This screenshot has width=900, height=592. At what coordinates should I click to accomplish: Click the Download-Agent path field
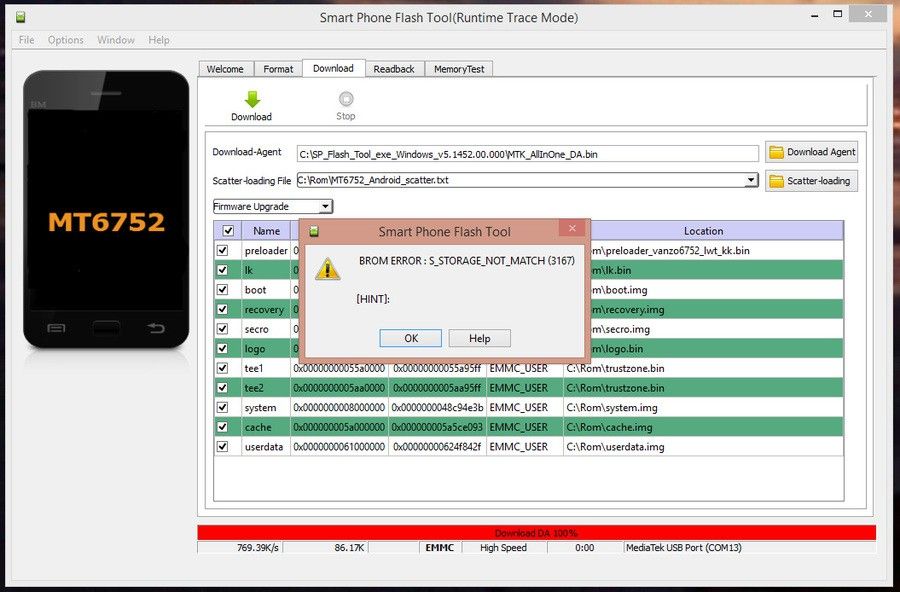[x=527, y=154]
